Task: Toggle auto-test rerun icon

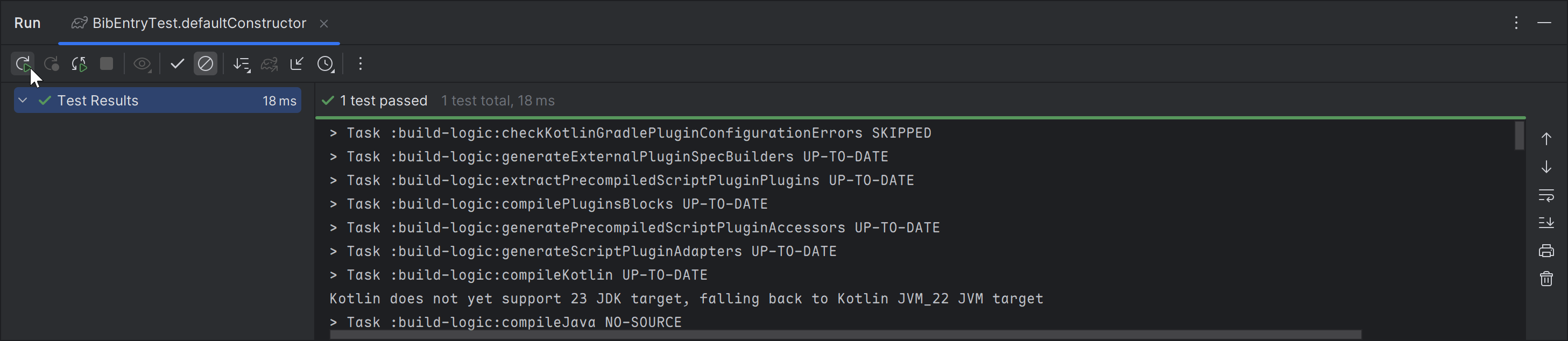Action: (x=80, y=64)
